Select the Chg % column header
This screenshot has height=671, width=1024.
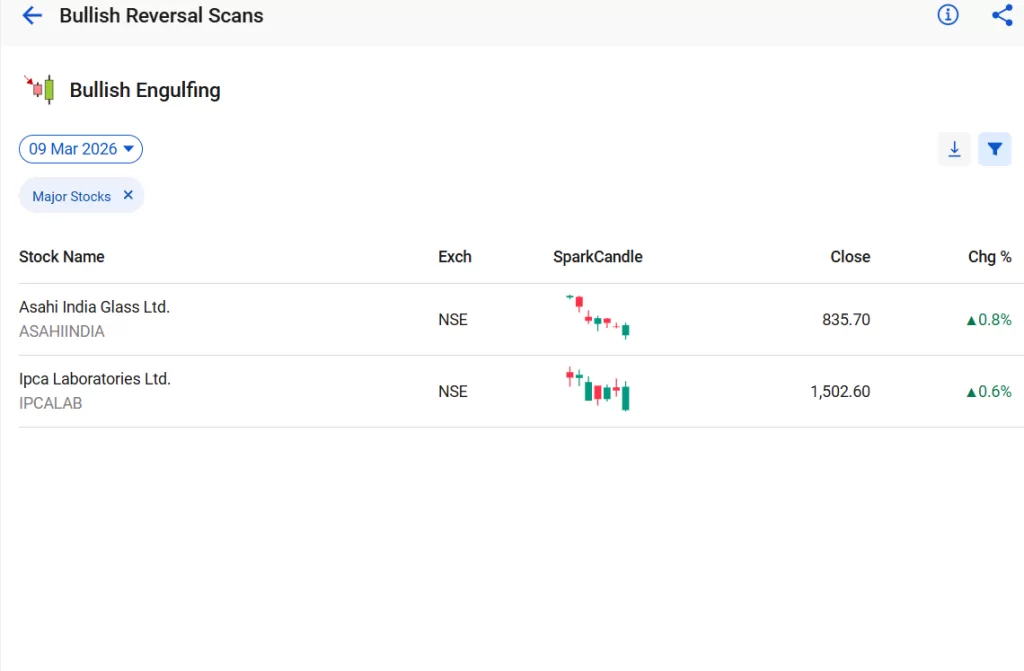(x=989, y=257)
